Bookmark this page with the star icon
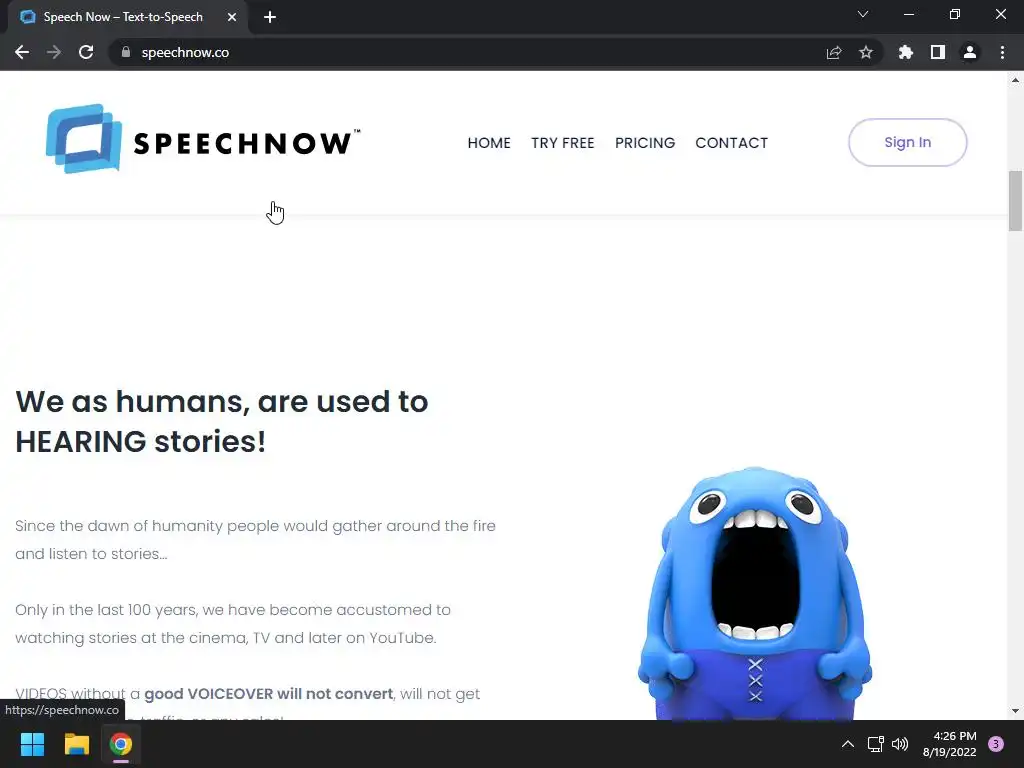1024x768 pixels. pos(866,52)
